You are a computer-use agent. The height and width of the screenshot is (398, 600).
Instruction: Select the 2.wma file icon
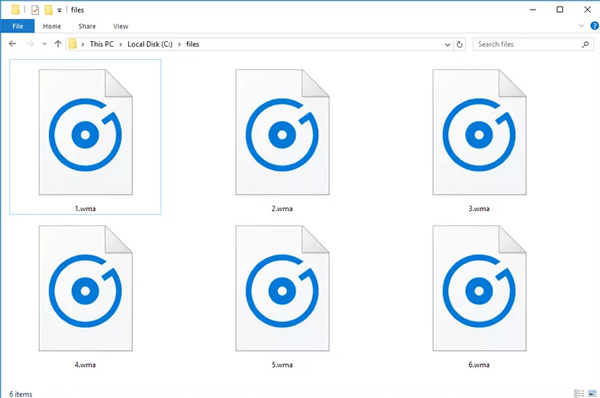point(282,132)
